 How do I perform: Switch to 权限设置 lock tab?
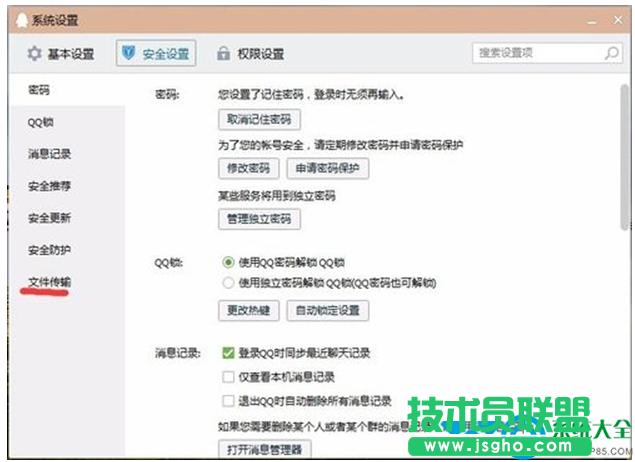click(250, 54)
